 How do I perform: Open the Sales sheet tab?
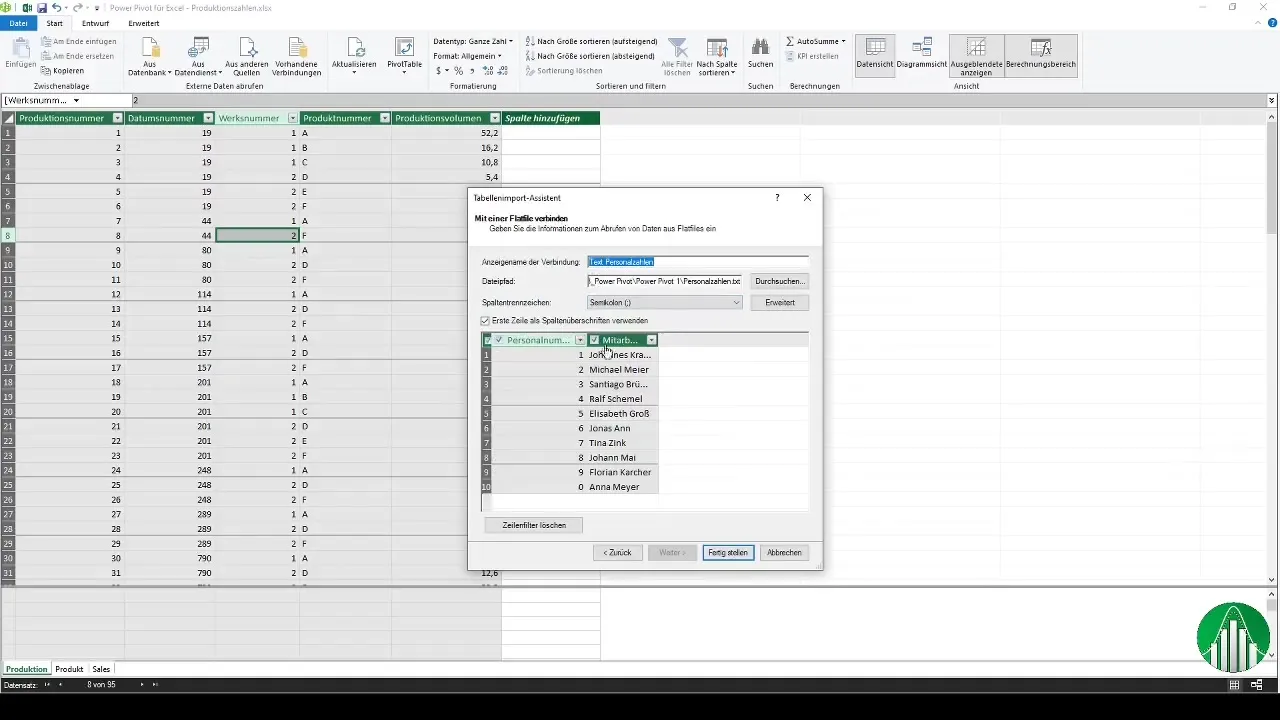pos(101,669)
